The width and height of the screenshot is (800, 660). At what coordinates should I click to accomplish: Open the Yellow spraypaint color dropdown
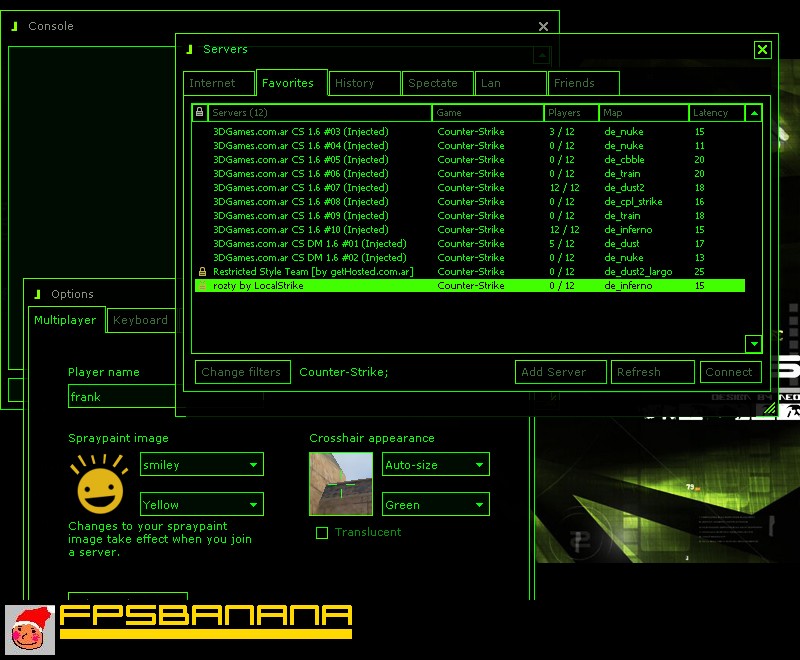click(202, 504)
